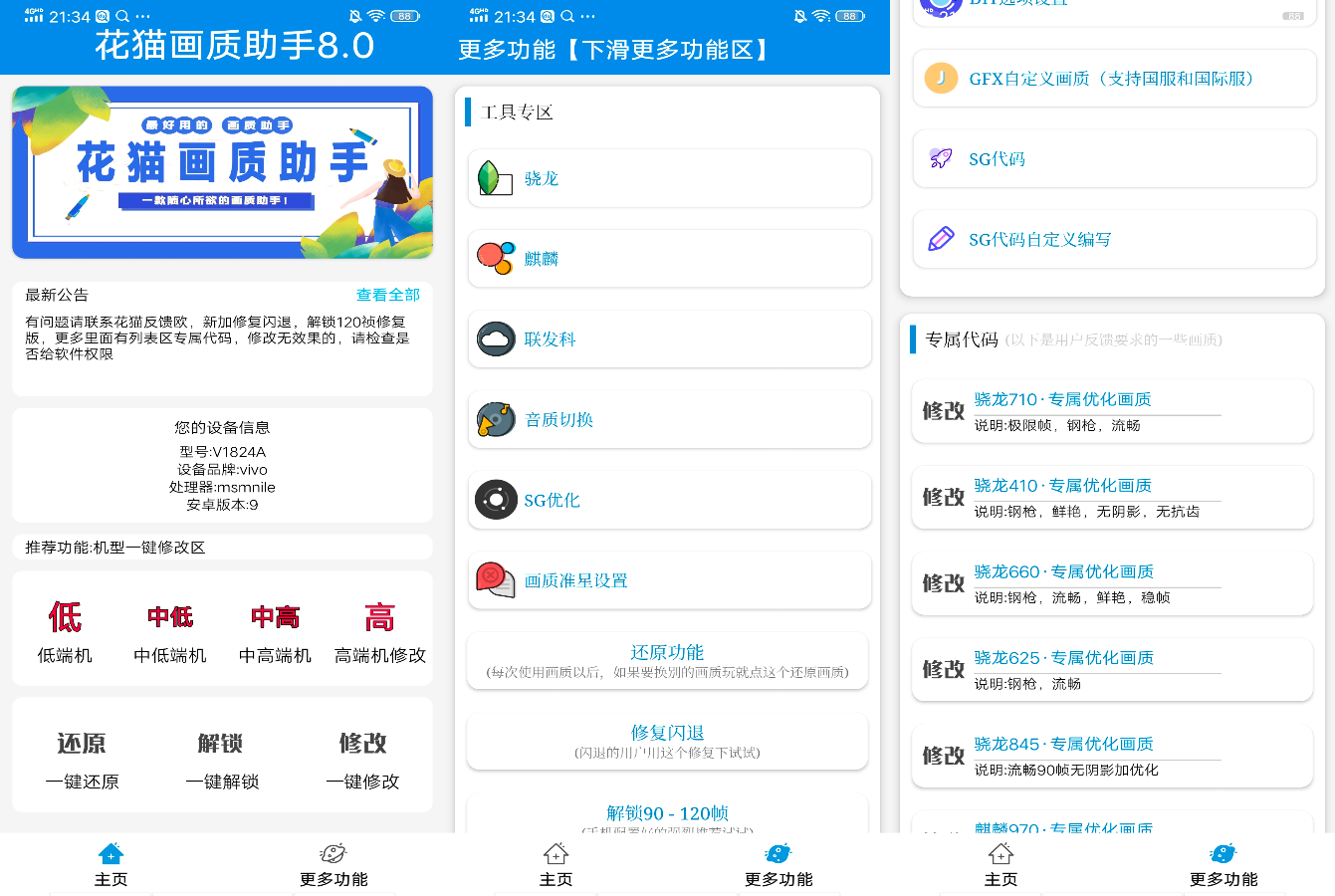
Task: Tap the SG代码自定义编写 pencil icon
Action: click(x=941, y=239)
